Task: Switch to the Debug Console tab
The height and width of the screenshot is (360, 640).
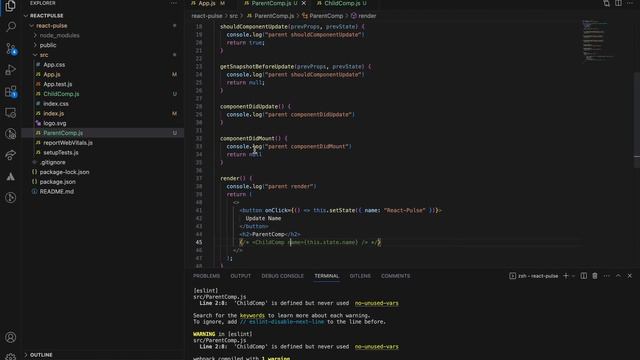Action: point(282,276)
